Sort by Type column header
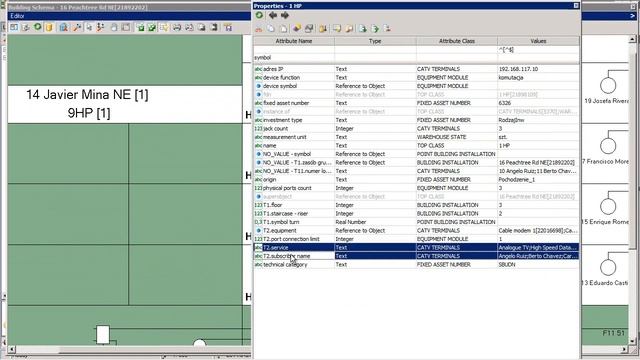This screenshot has width=640, height=360. tap(375, 41)
